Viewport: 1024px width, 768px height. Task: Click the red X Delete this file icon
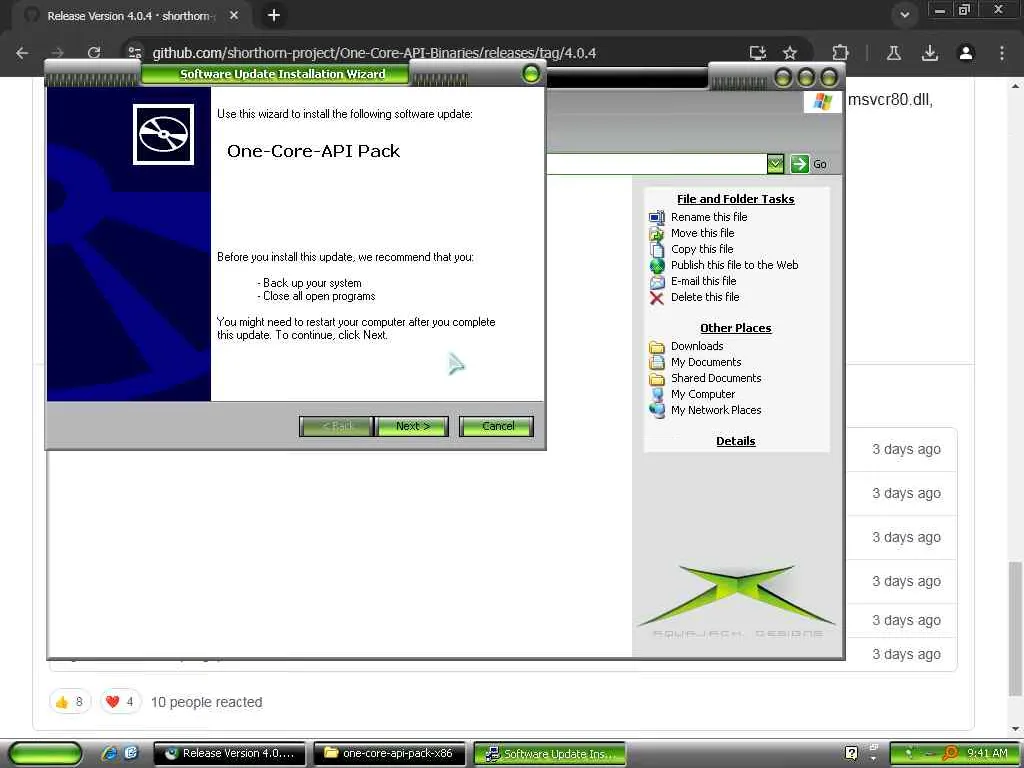point(656,298)
